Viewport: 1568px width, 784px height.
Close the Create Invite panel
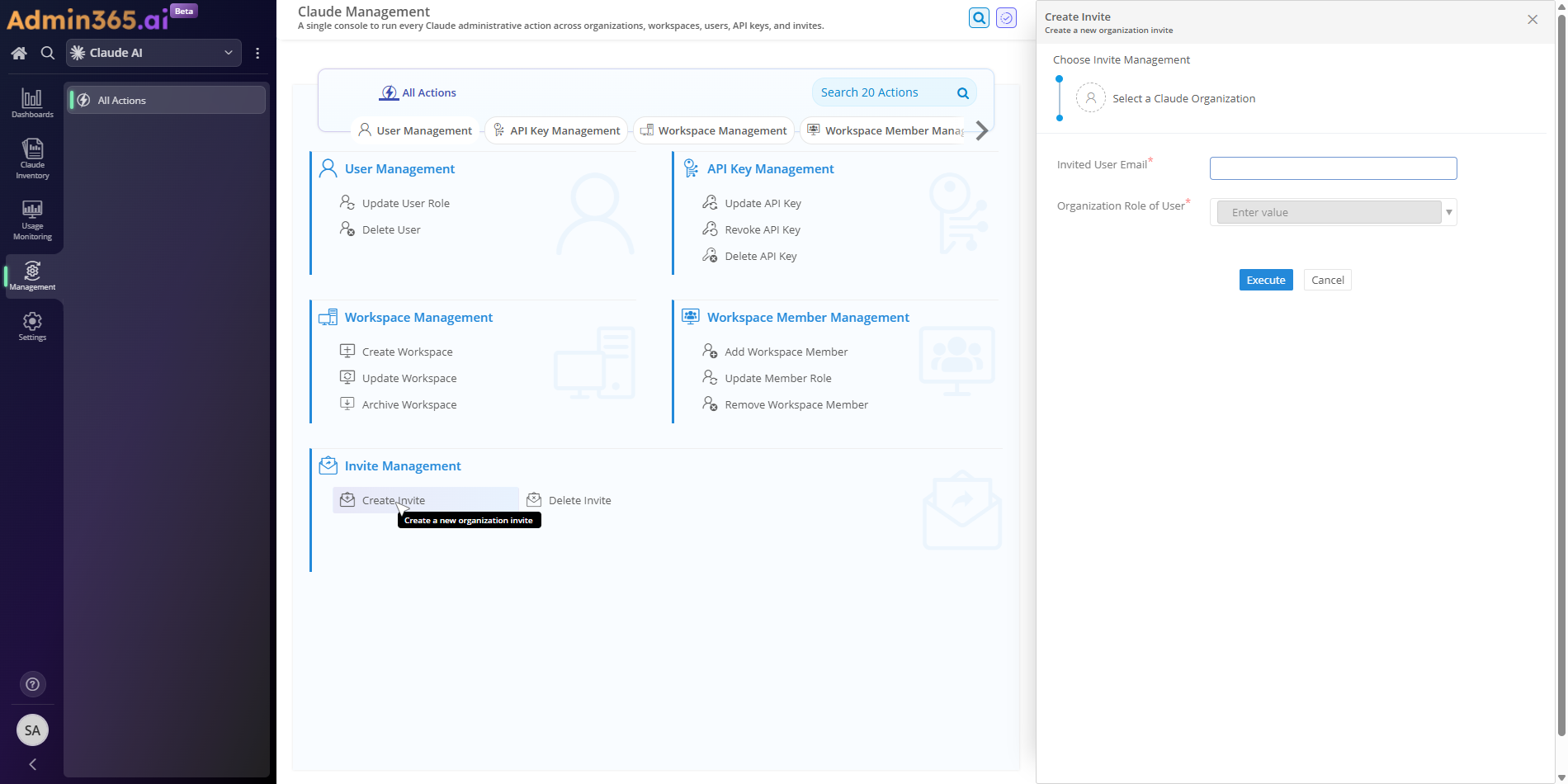[x=1533, y=20]
